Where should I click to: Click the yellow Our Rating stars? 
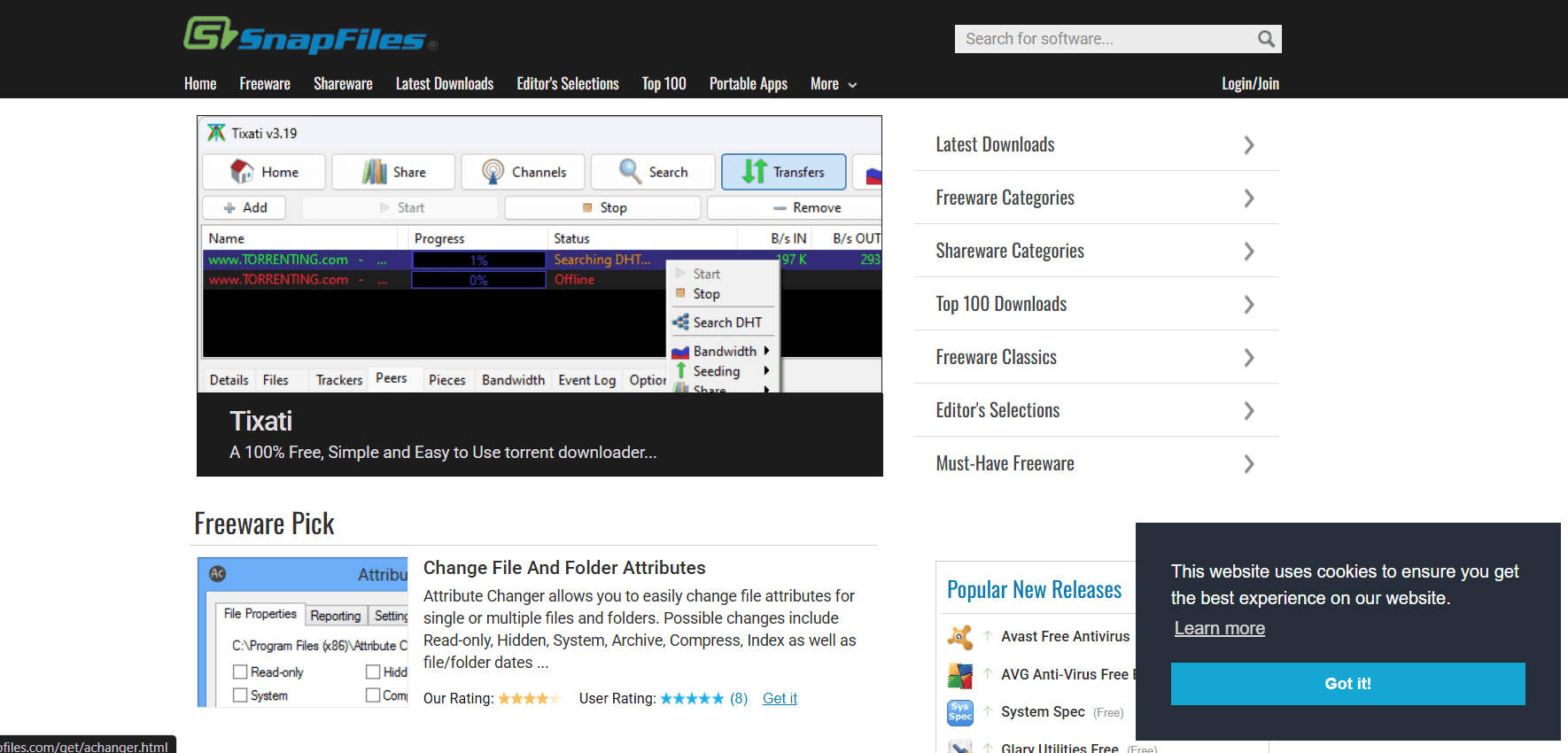[529, 699]
